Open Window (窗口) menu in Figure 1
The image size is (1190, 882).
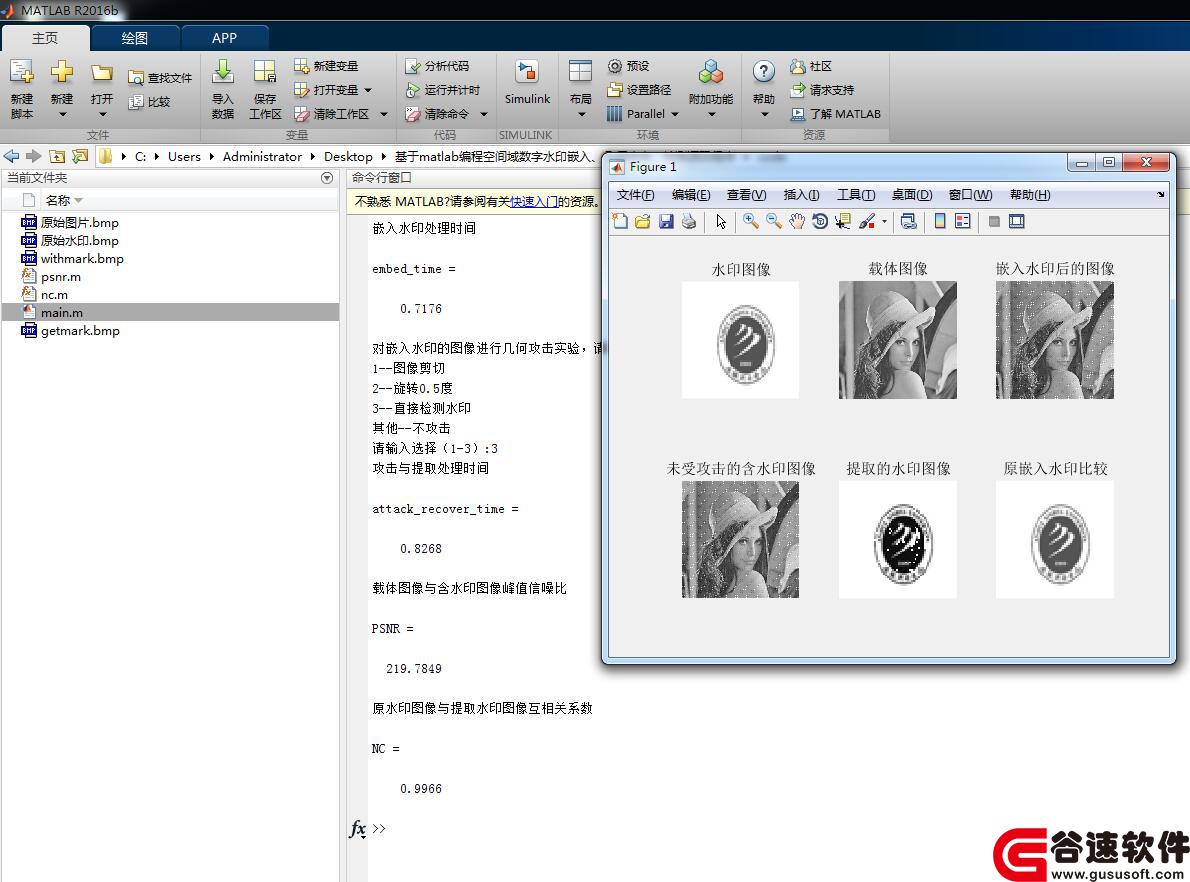[x=970, y=195]
